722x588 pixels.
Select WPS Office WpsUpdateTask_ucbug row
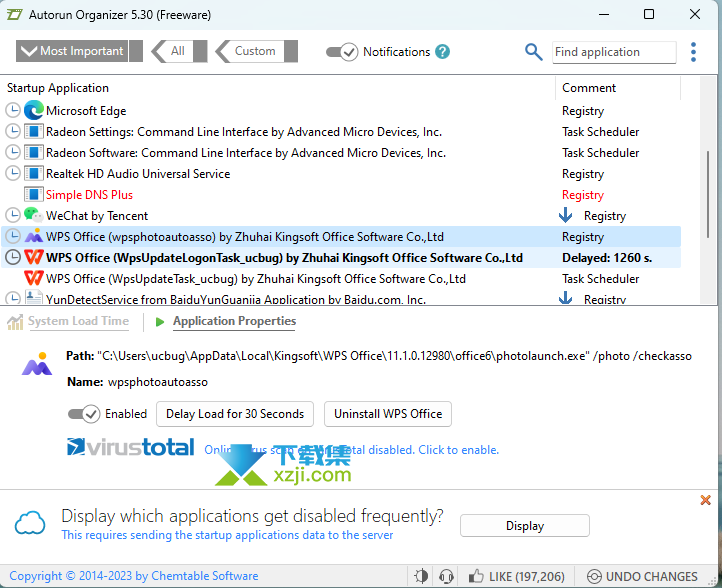point(341,279)
